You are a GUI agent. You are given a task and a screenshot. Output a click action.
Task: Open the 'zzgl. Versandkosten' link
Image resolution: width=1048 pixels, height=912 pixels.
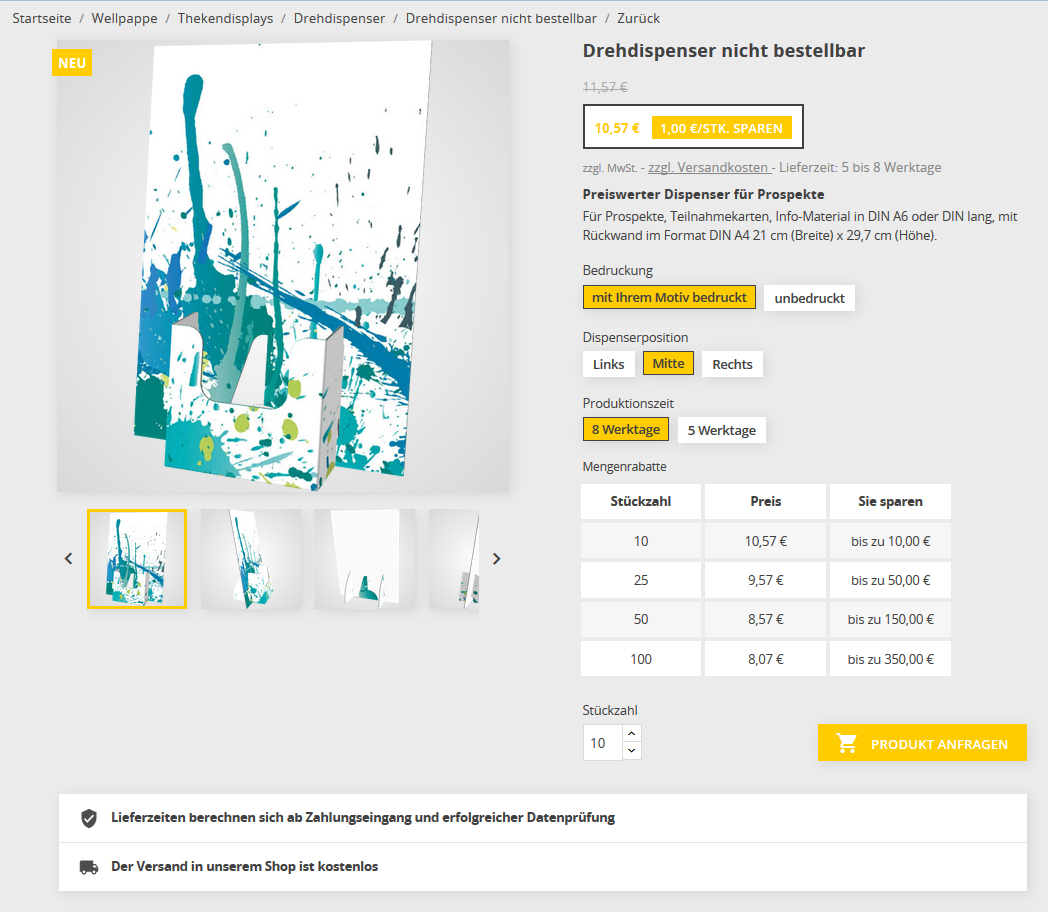710,167
